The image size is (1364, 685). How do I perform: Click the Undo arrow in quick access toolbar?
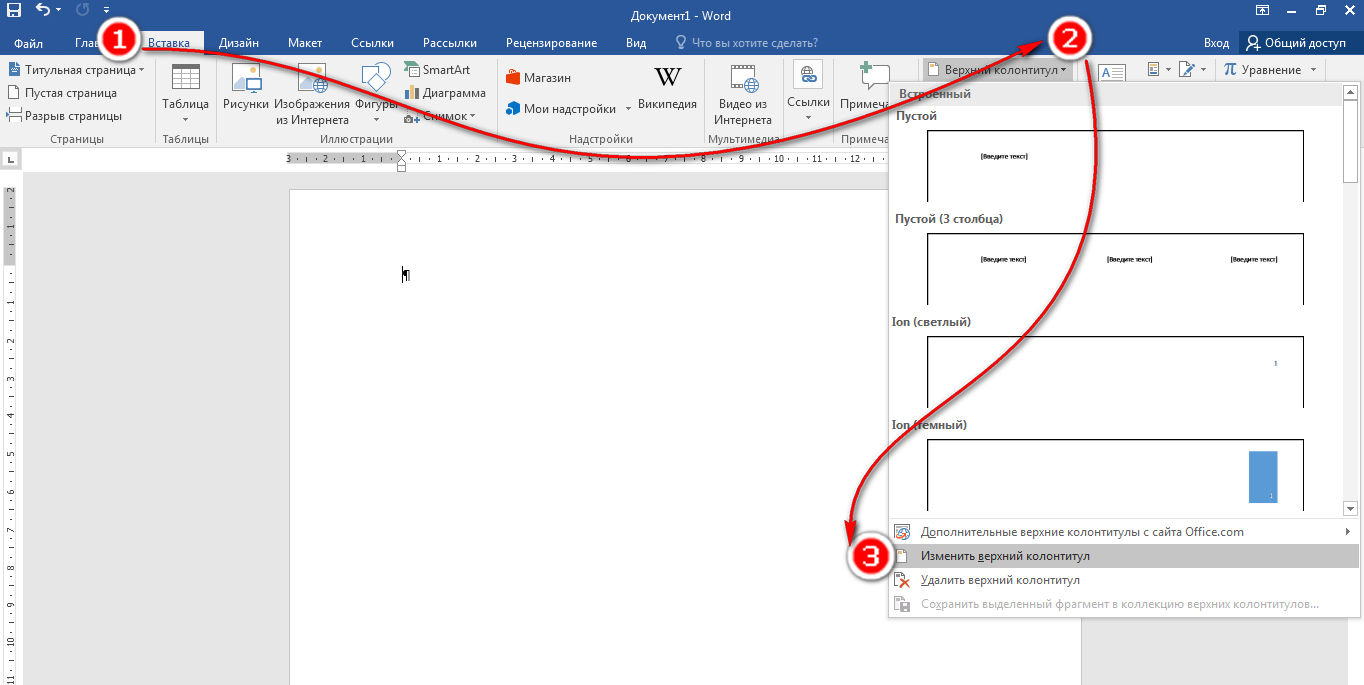[x=43, y=11]
